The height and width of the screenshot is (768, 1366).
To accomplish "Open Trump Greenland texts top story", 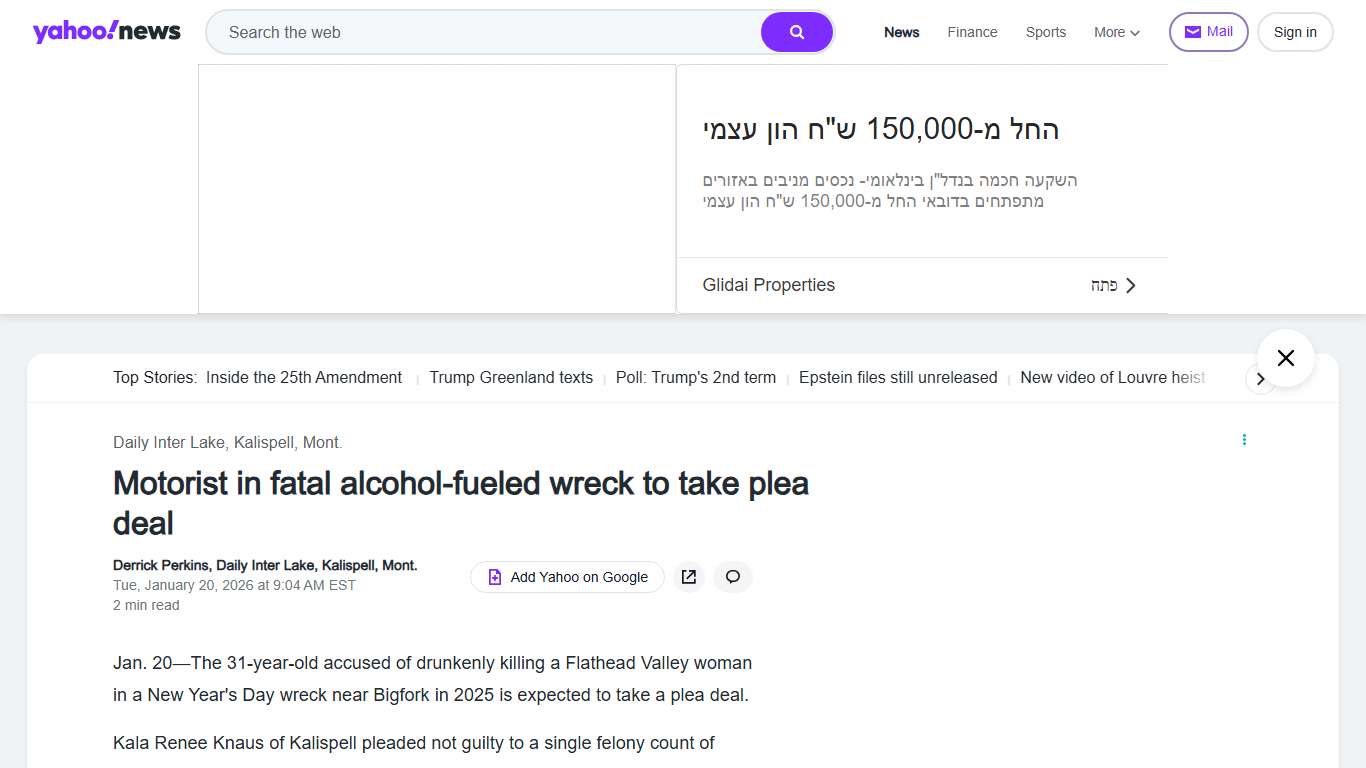I will tap(511, 378).
